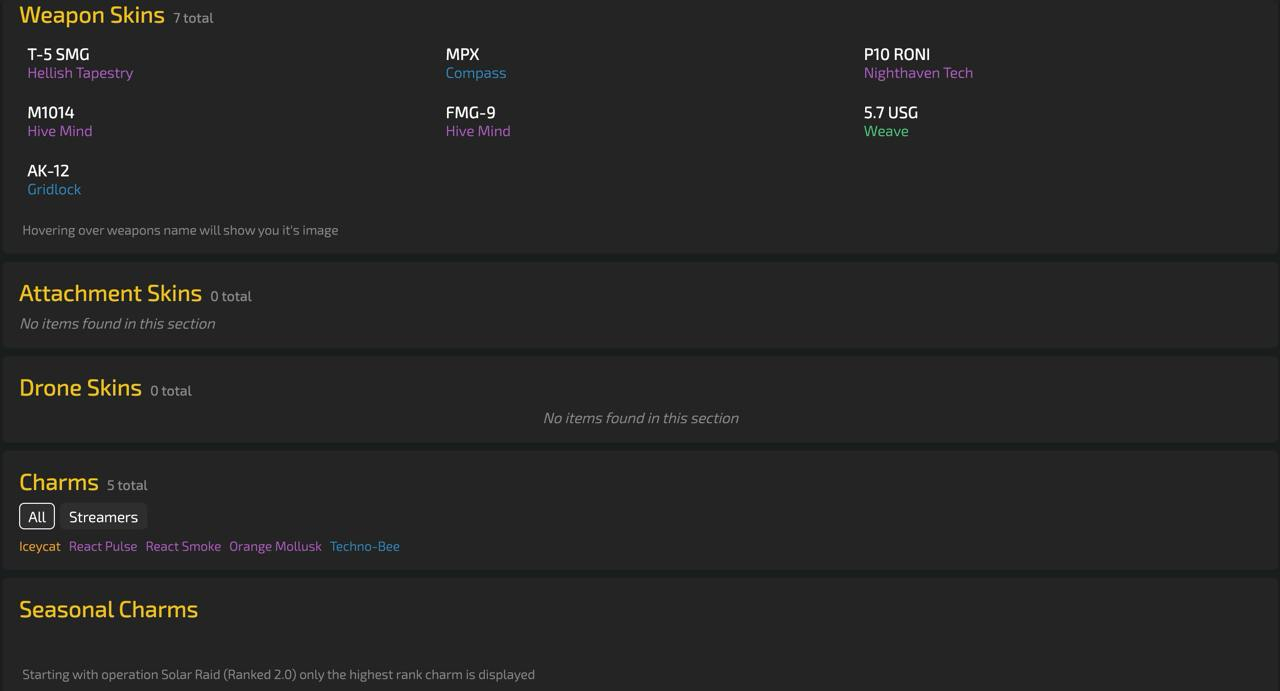Click the T-5 SMG weapon name
1280x691 pixels.
[x=58, y=54]
